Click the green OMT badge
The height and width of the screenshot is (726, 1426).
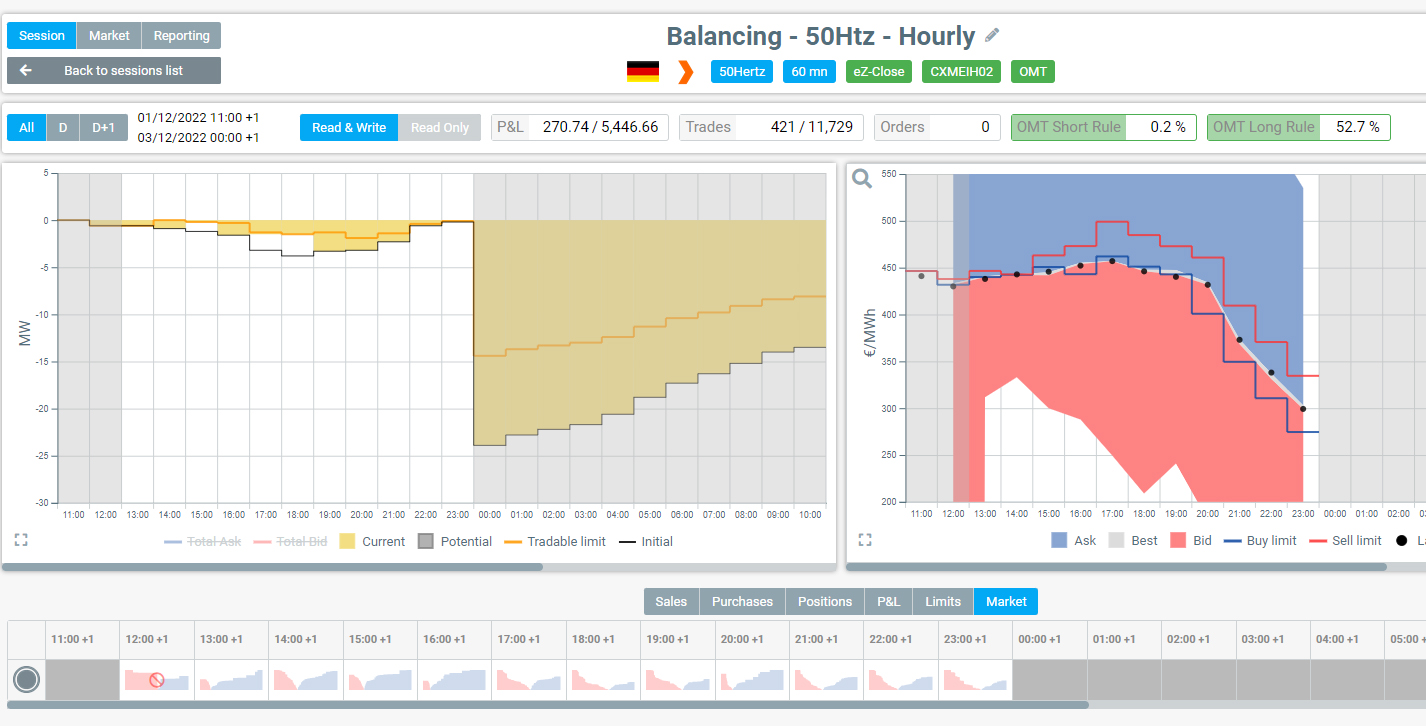(1033, 71)
